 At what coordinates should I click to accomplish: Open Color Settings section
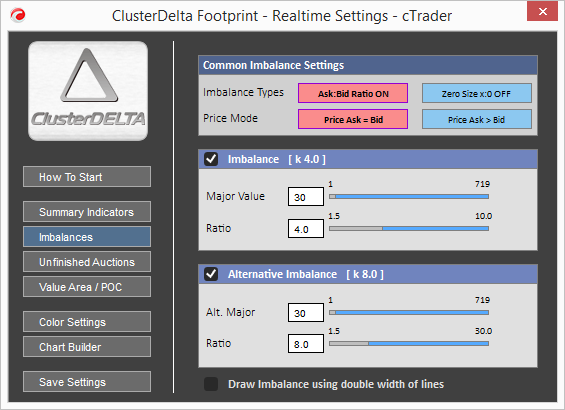87,321
